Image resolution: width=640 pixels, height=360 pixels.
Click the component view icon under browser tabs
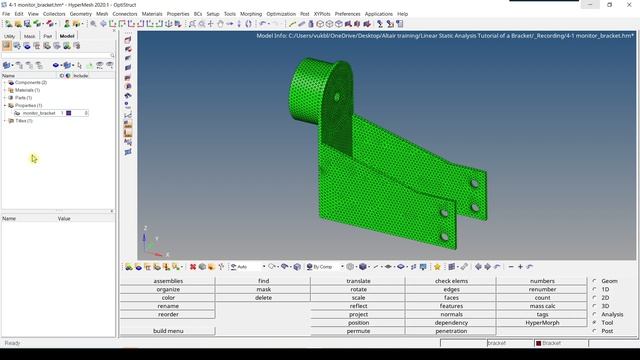[27, 46]
